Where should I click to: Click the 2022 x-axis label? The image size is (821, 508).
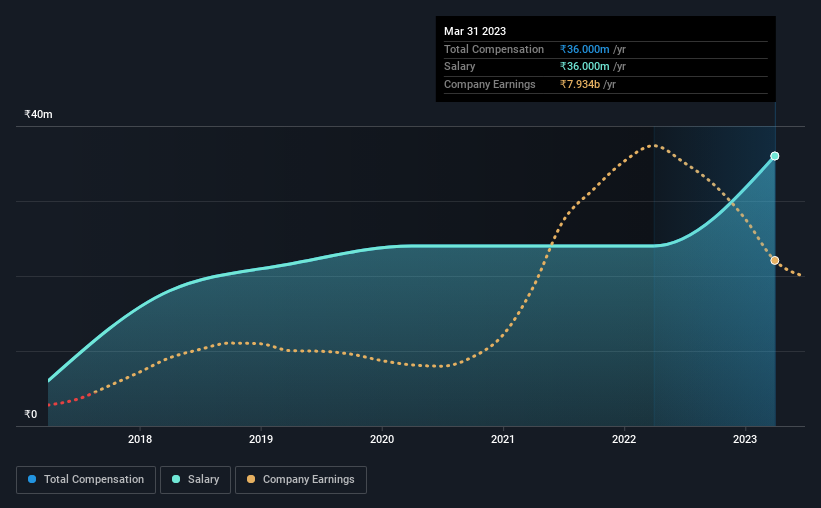(624, 439)
